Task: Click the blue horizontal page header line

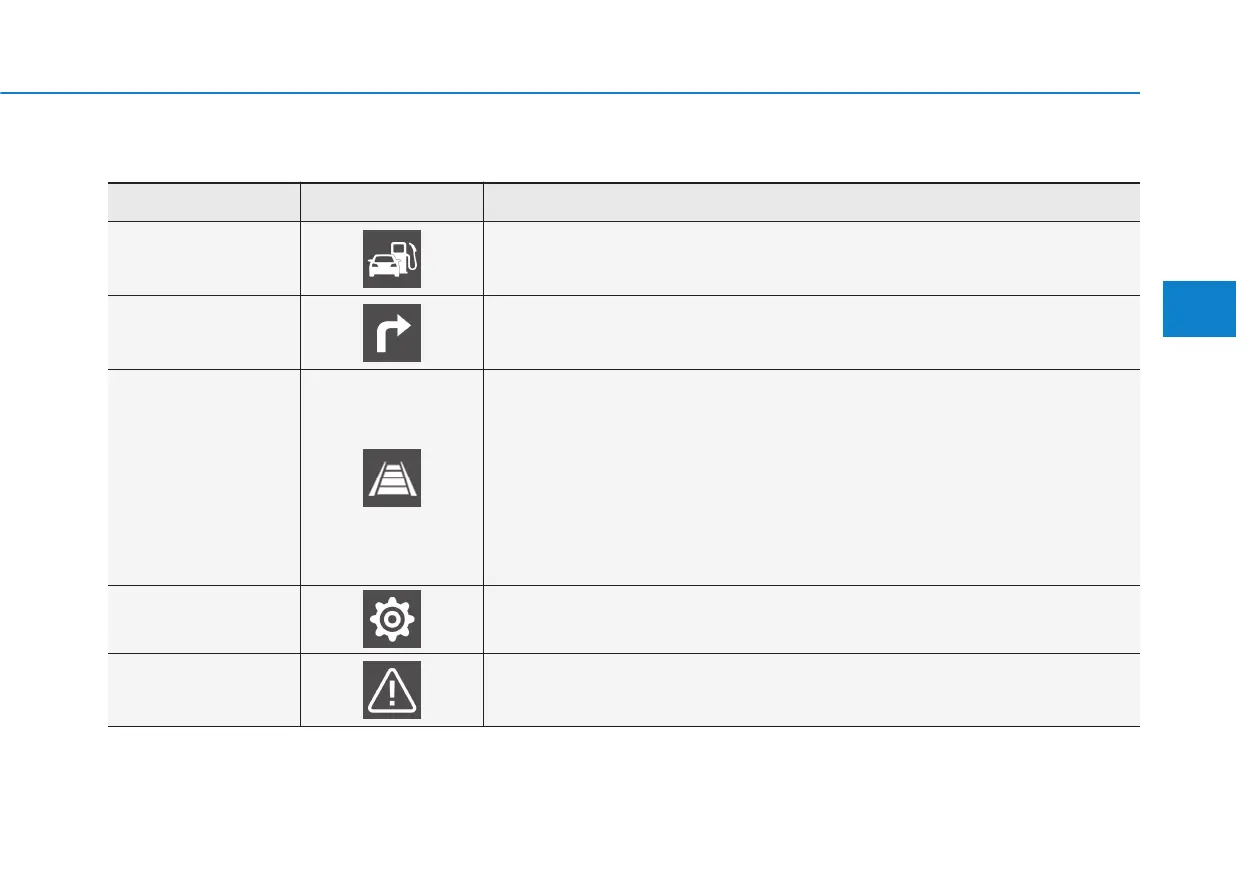Action: pyautogui.click(x=570, y=93)
